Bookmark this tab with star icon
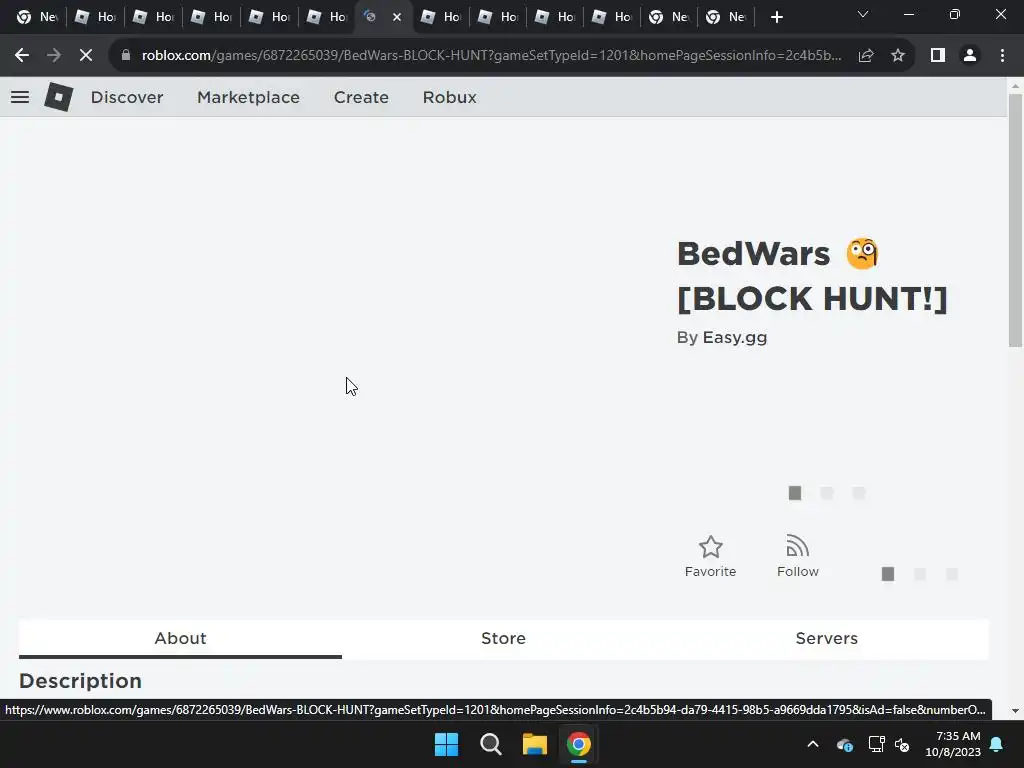 898,56
